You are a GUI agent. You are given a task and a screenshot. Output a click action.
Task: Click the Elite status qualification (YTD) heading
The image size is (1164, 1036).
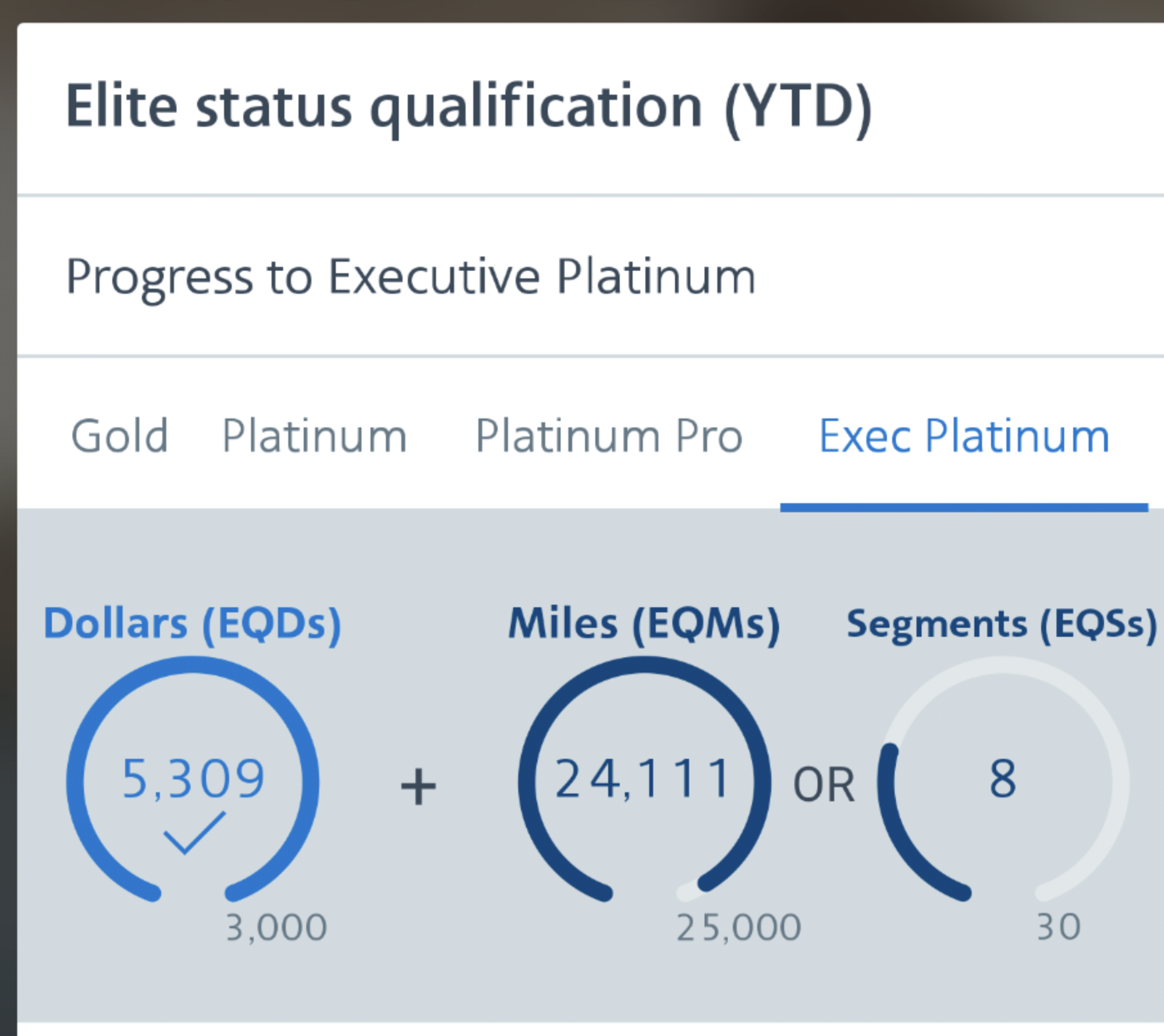tap(469, 108)
